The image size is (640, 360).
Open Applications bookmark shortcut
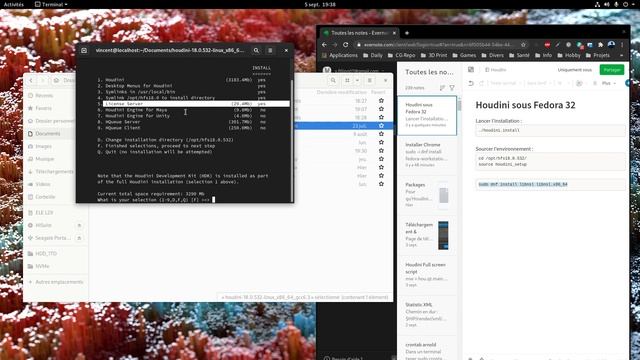(340, 55)
